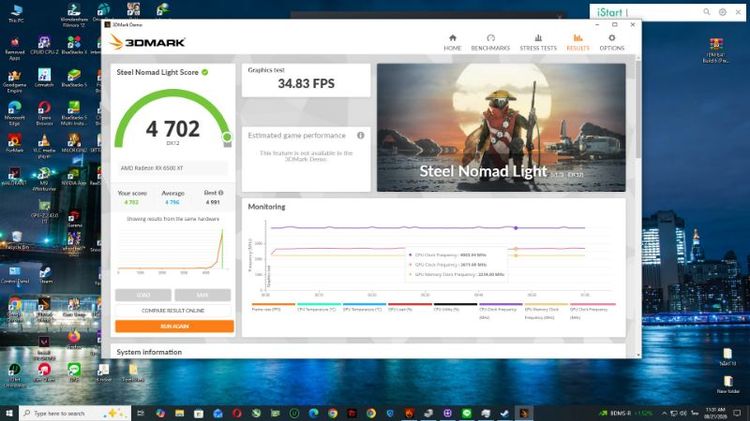This screenshot has height=421, width=750.
Task: Show hidden system tray icons
Action: coord(664,413)
